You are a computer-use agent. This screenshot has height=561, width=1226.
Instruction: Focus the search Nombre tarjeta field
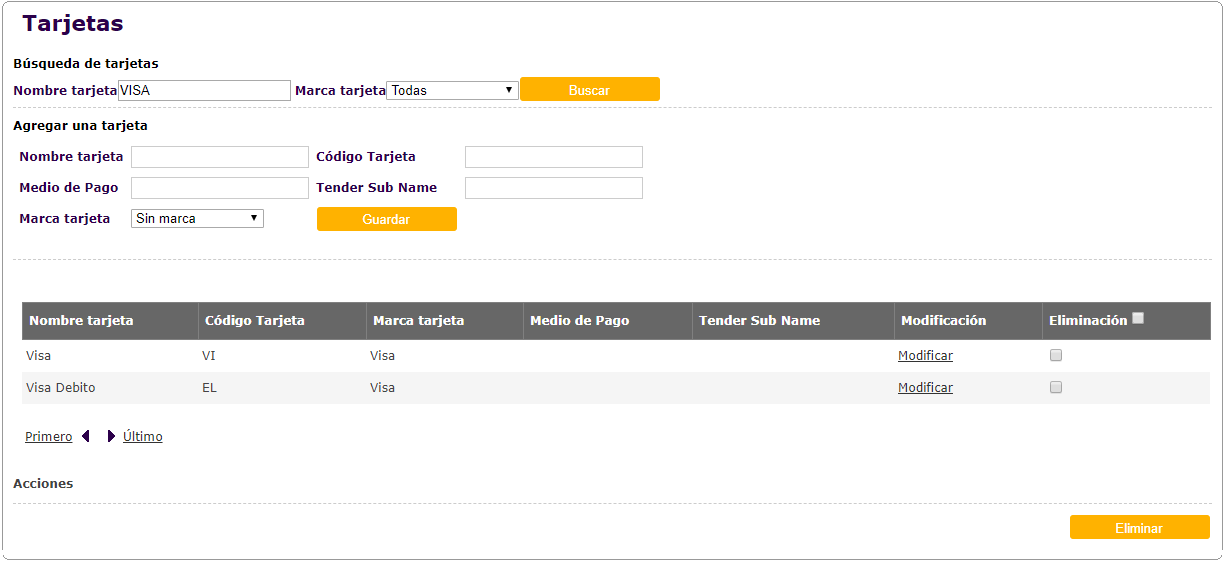point(204,90)
